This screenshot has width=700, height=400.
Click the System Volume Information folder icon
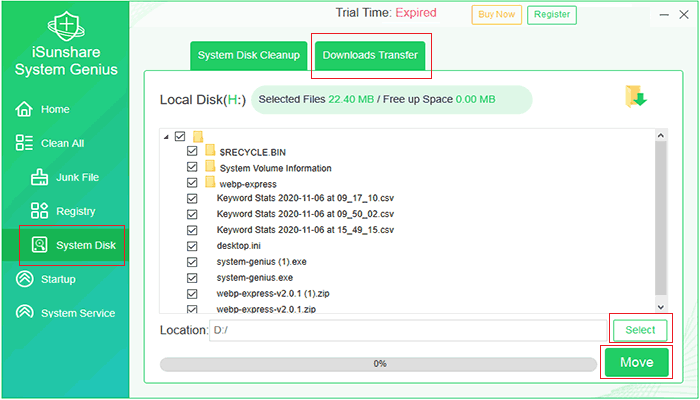[x=210, y=167]
